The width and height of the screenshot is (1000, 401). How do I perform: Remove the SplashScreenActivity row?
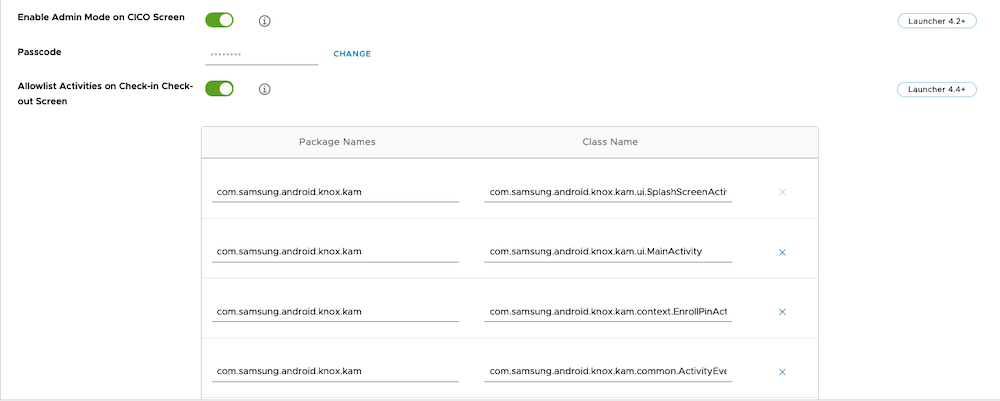782,191
